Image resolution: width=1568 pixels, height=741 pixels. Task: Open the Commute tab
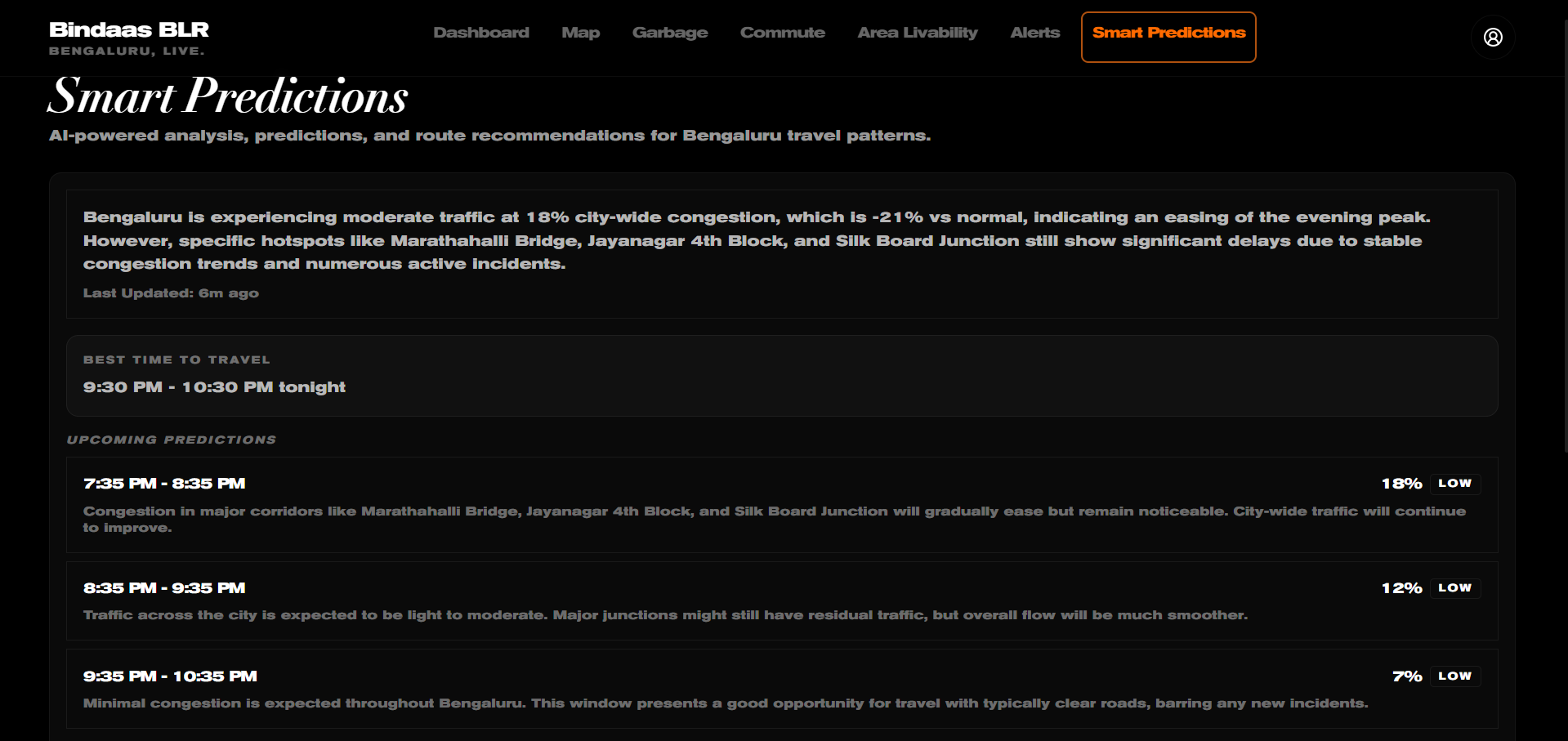click(783, 33)
